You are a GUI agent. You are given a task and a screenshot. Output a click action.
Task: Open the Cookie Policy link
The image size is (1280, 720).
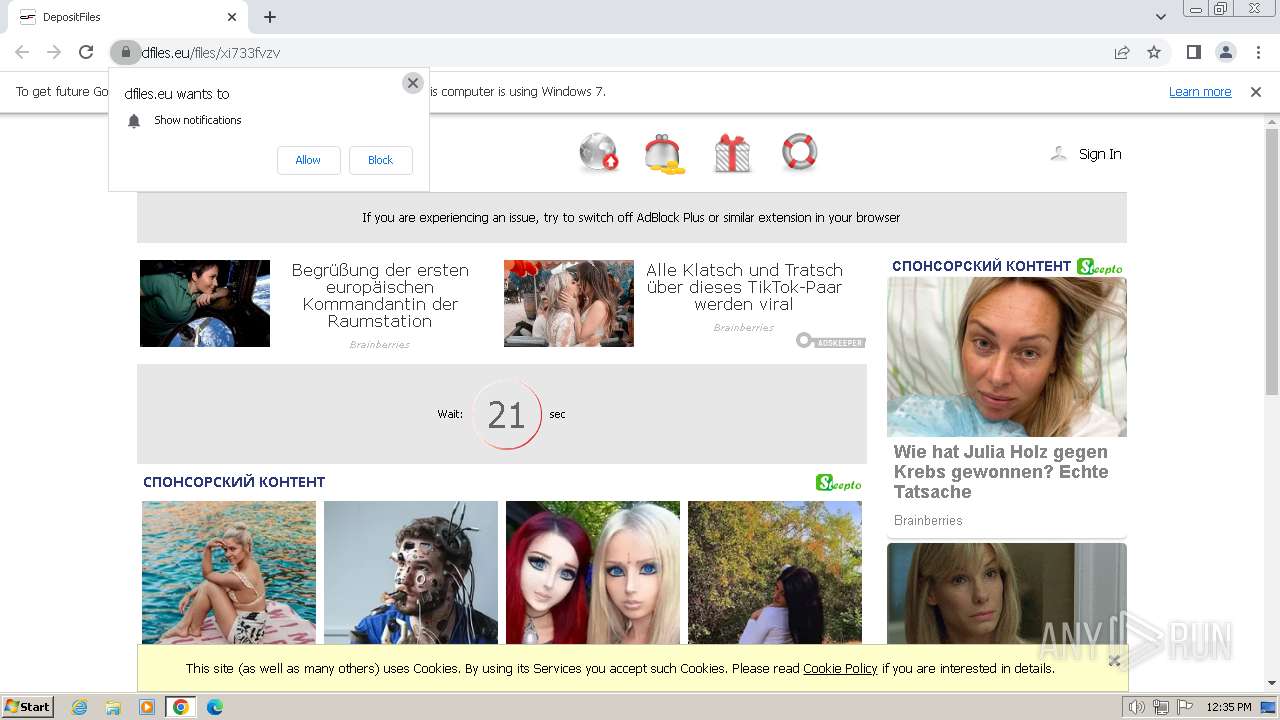click(x=840, y=668)
